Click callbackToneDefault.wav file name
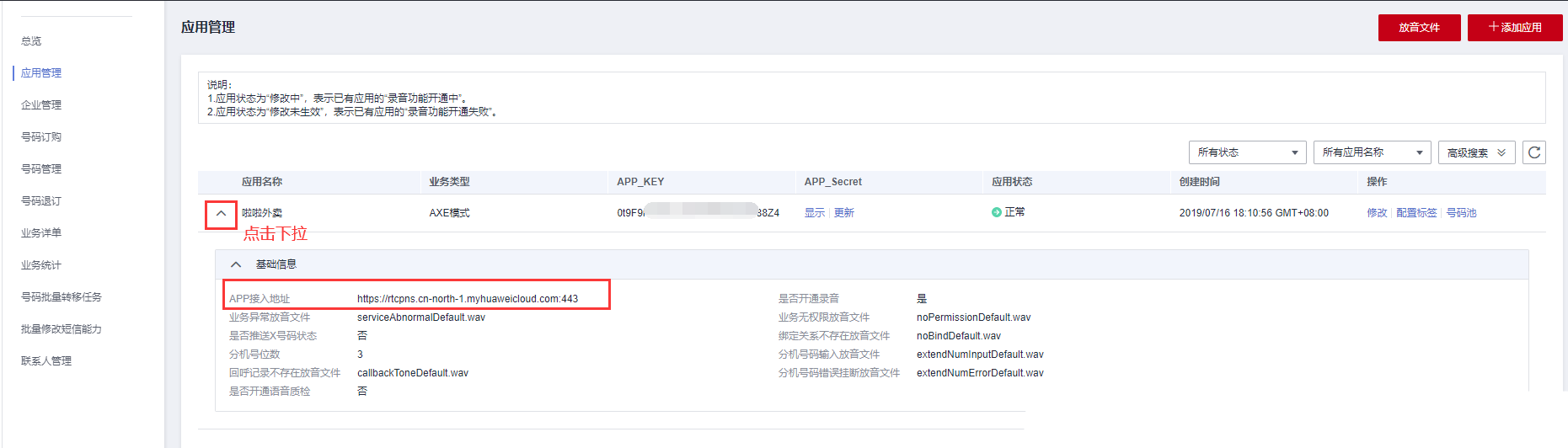This screenshot has width=1568, height=448. tap(413, 373)
